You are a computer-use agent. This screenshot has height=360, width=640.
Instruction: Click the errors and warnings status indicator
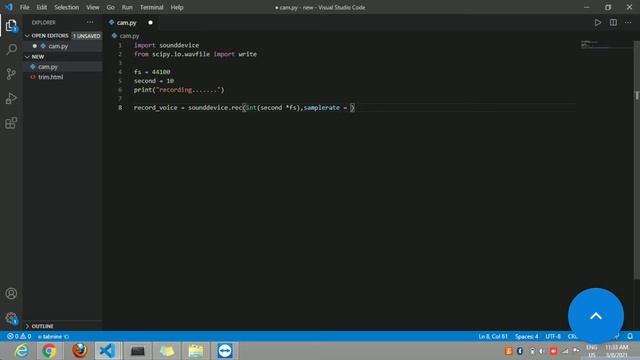point(19,336)
